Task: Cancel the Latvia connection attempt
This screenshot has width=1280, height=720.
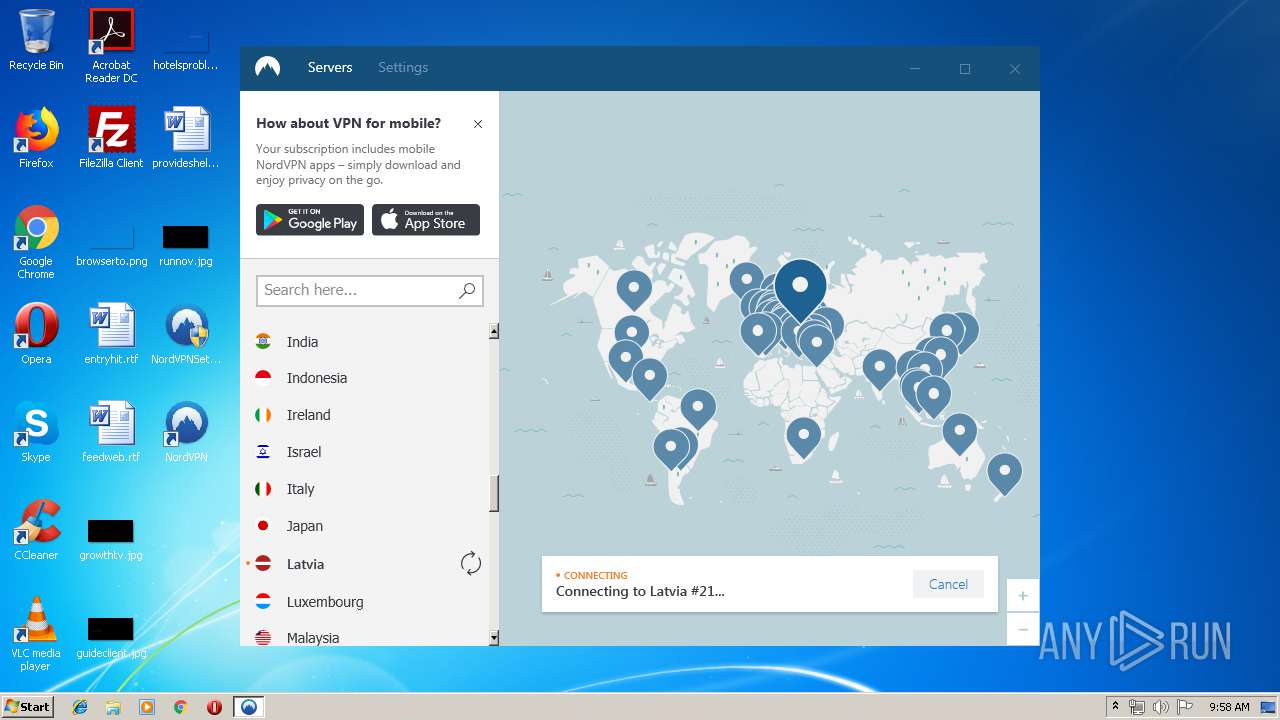Action: tap(948, 584)
